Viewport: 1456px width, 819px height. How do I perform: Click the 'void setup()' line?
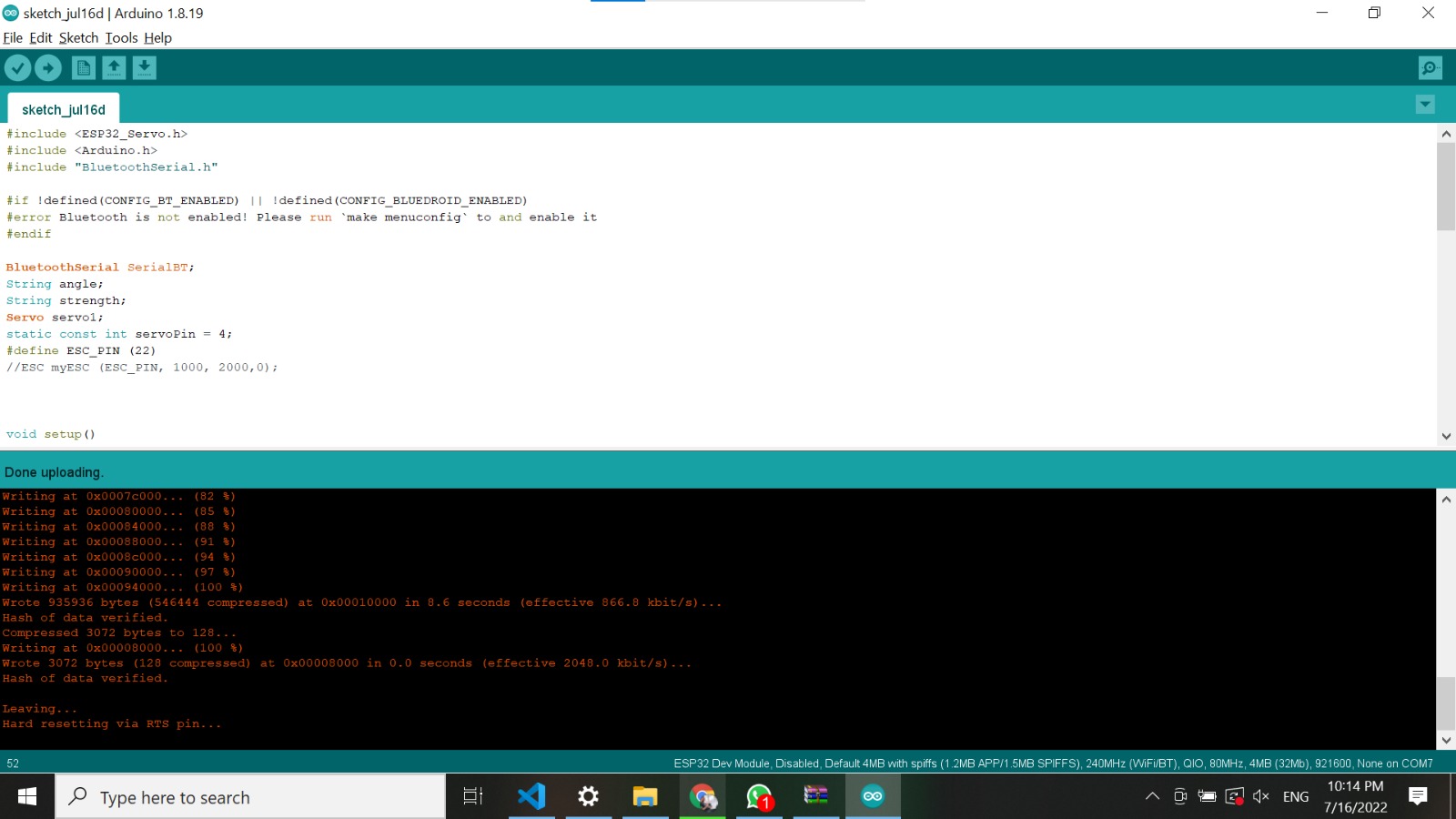coord(51,434)
